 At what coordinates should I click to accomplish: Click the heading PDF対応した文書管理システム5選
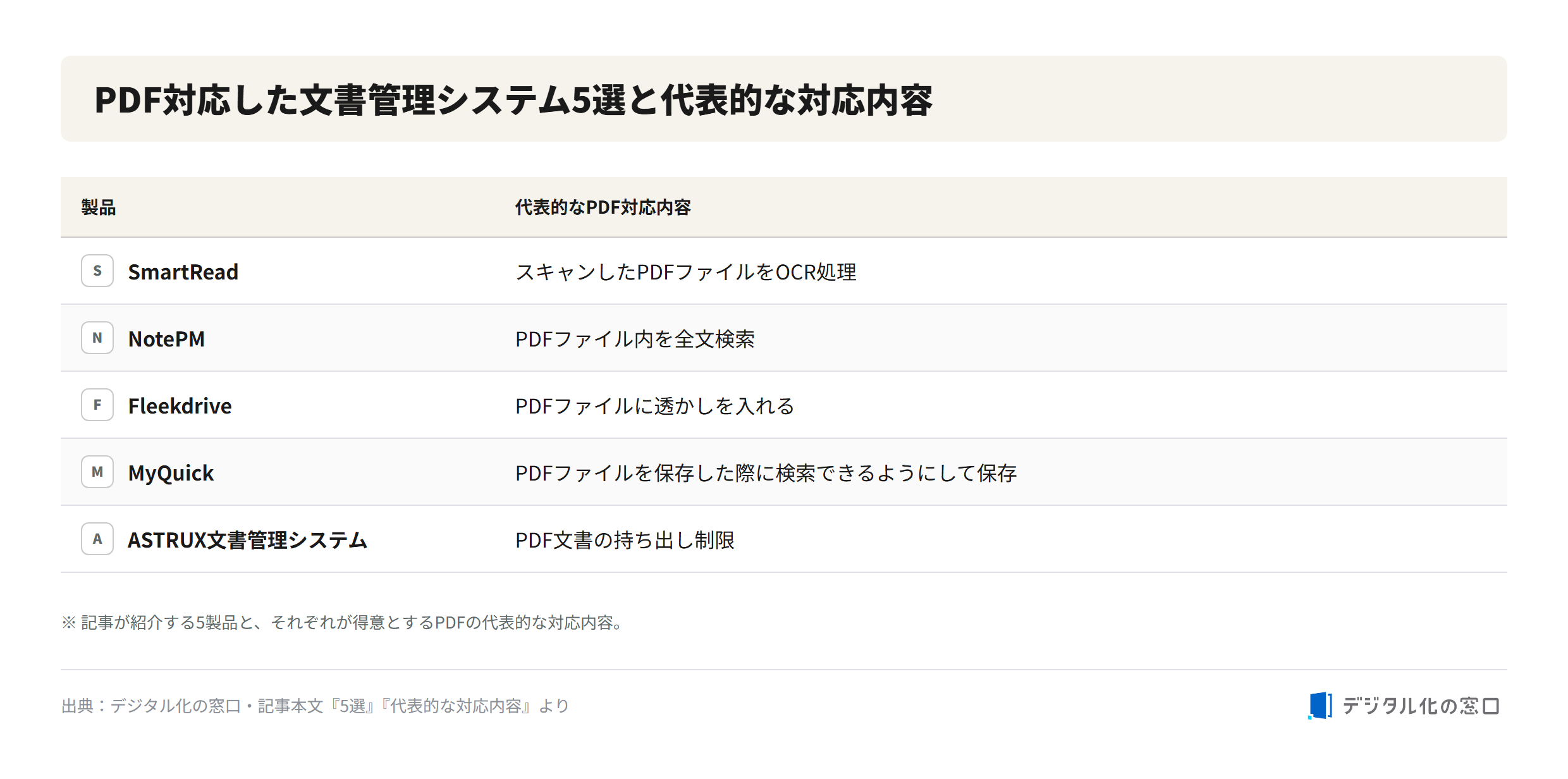click(361, 100)
